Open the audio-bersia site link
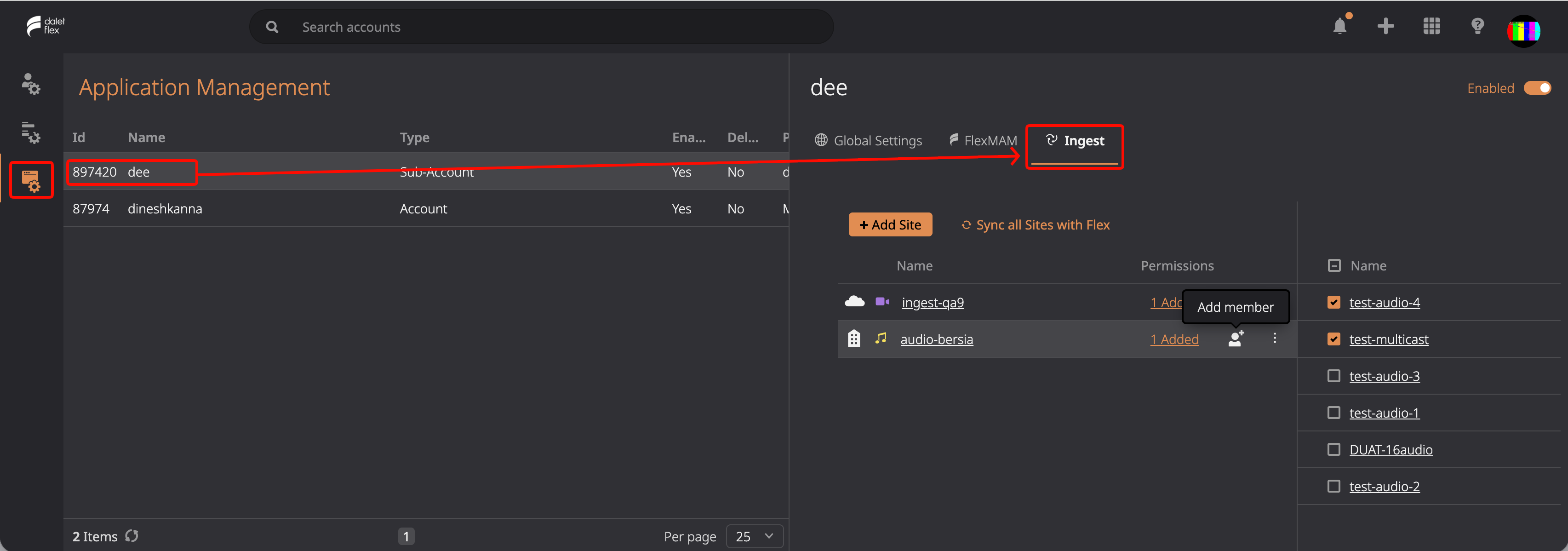The height and width of the screenshot is (551, 1568). coord(936,339)
